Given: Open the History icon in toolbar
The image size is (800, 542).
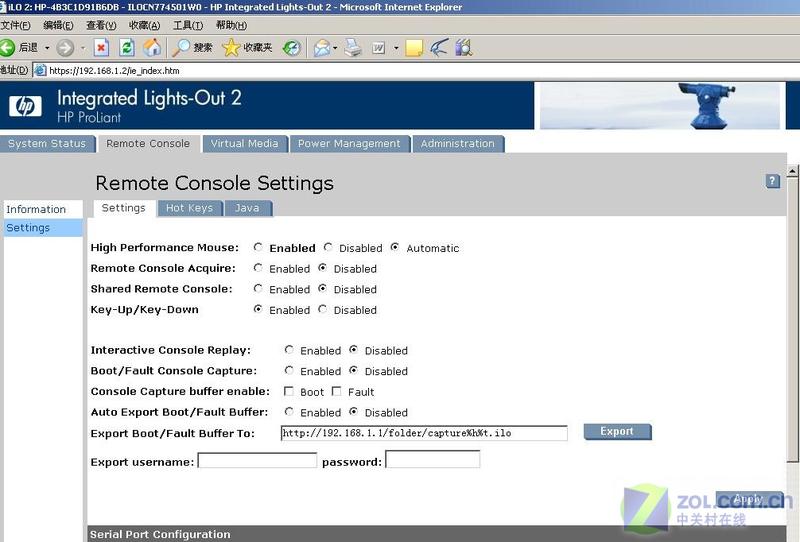Looking at the screenshot, I should click(x=292, y=48).
